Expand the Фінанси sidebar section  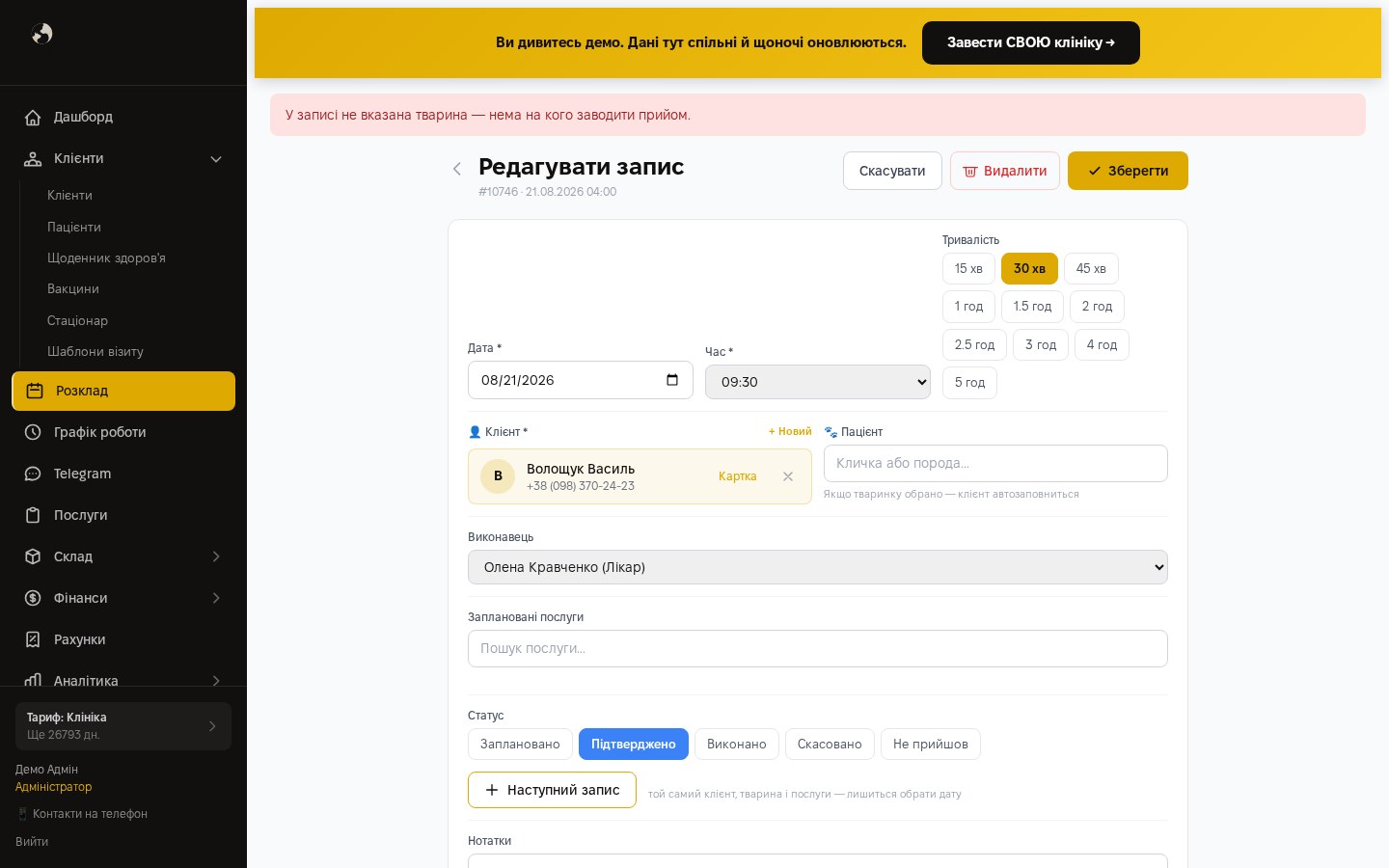point(123,598)
